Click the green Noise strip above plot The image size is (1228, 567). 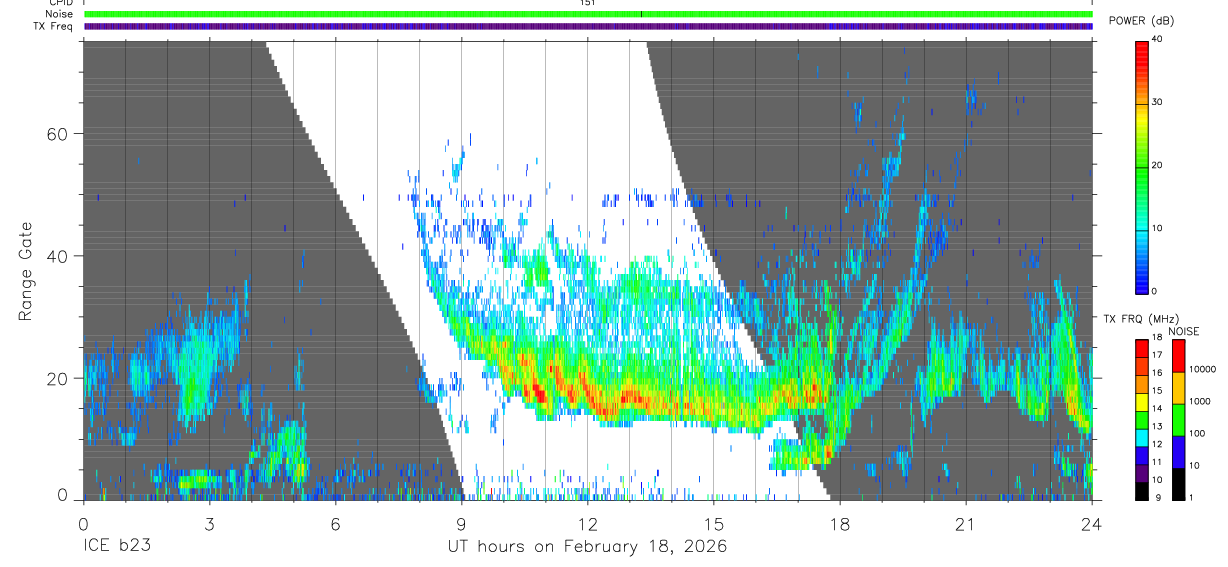[588, 14]
